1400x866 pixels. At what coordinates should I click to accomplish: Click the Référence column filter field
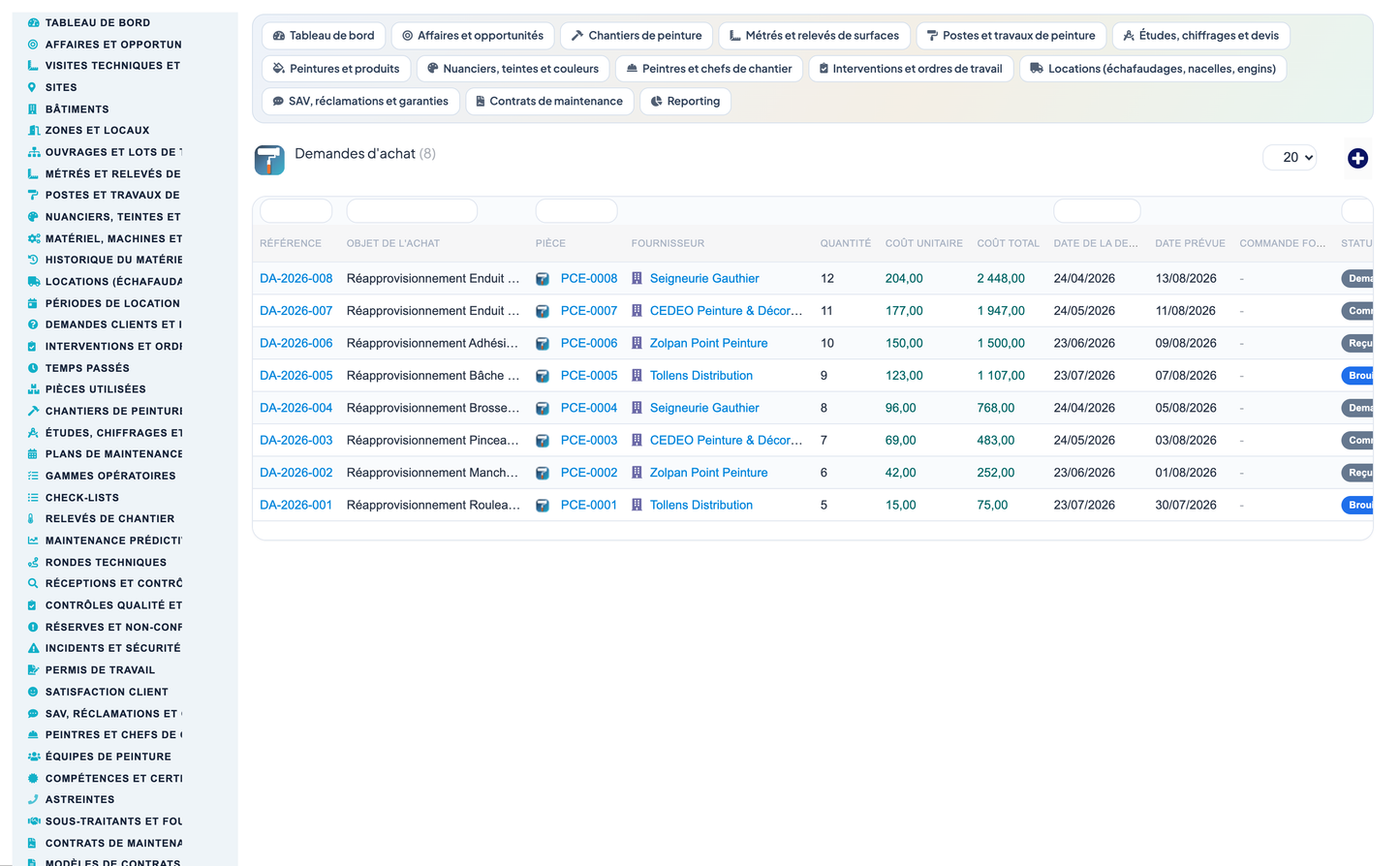(x=296, y=210)
